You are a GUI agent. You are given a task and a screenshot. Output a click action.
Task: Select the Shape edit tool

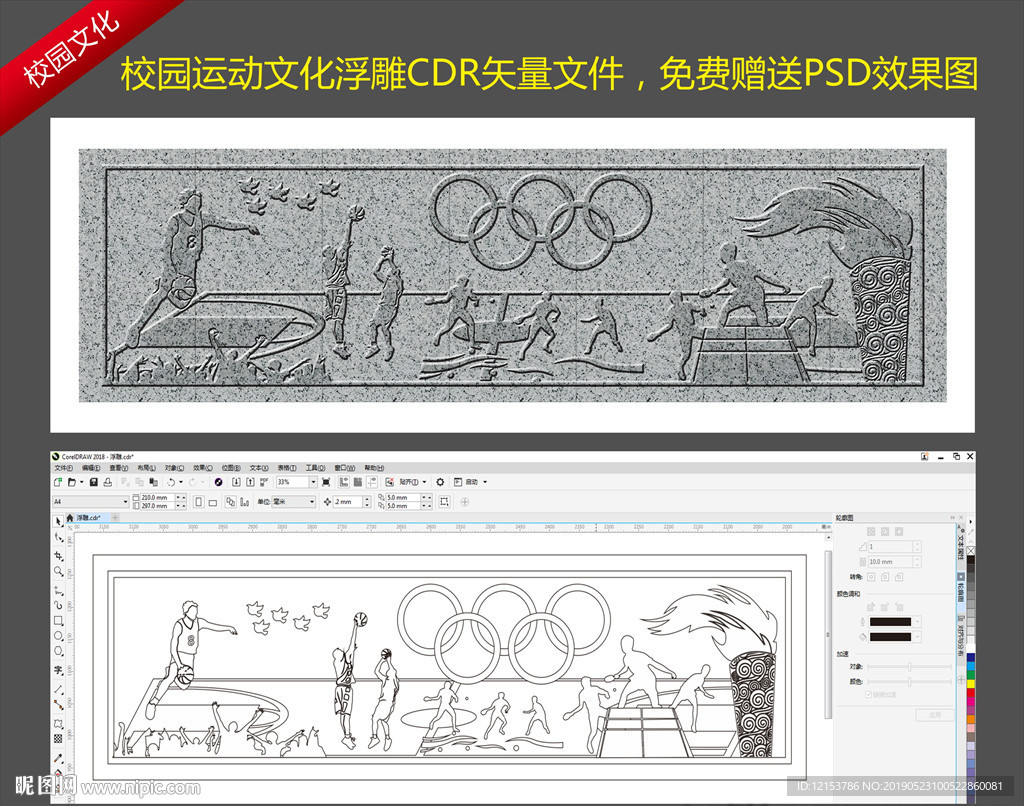coord(59,538)
